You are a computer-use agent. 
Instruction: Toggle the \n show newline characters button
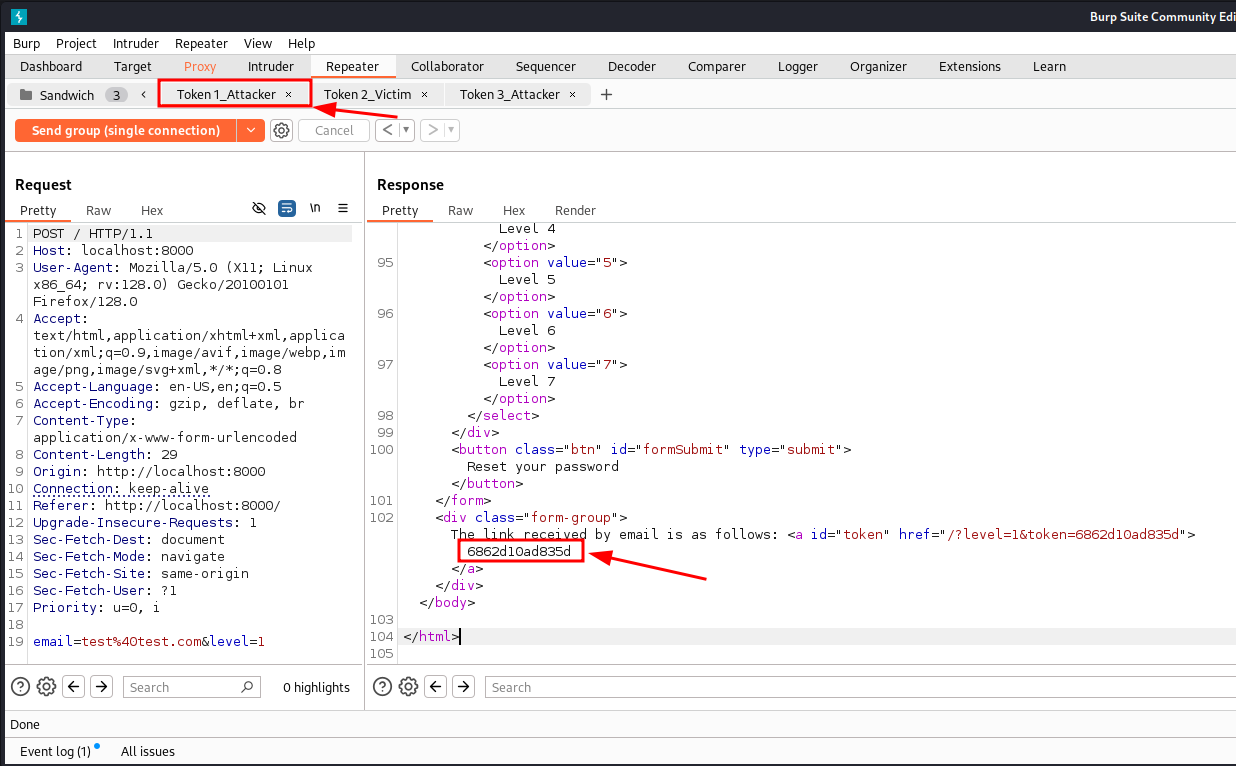(x=315, y=208)
